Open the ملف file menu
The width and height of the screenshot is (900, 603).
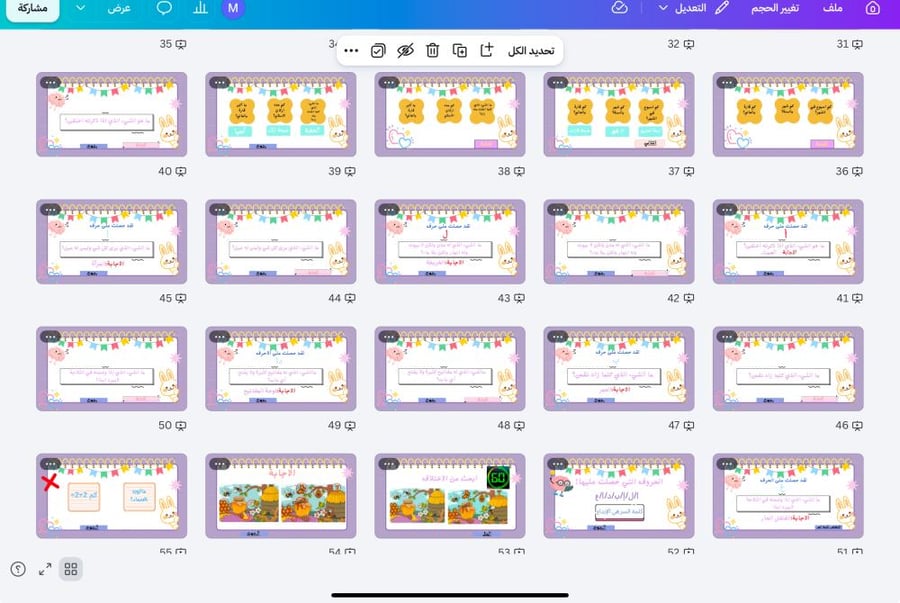[x=832, y=8]
